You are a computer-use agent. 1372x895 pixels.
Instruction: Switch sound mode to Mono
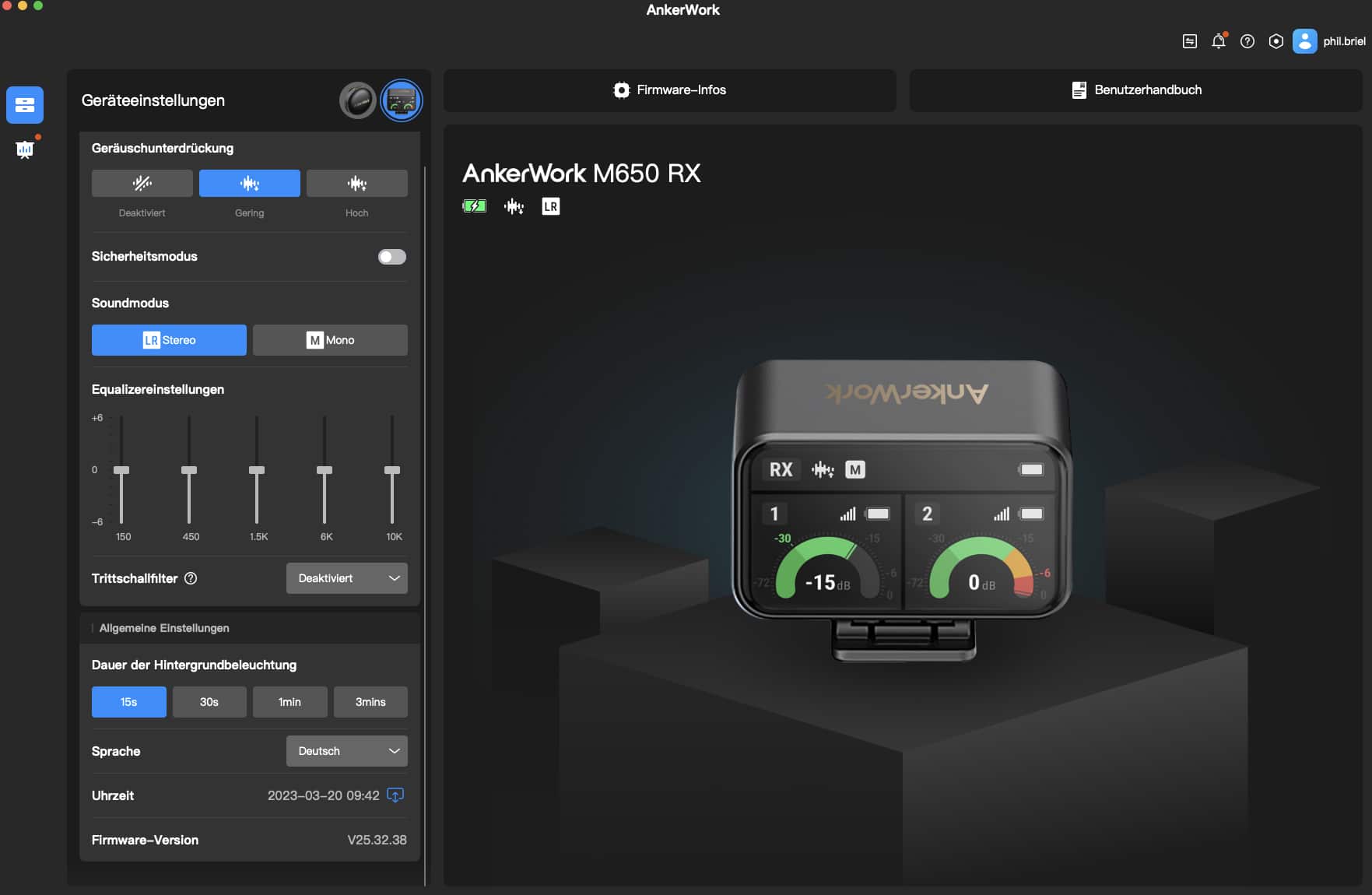pos(330,340)
